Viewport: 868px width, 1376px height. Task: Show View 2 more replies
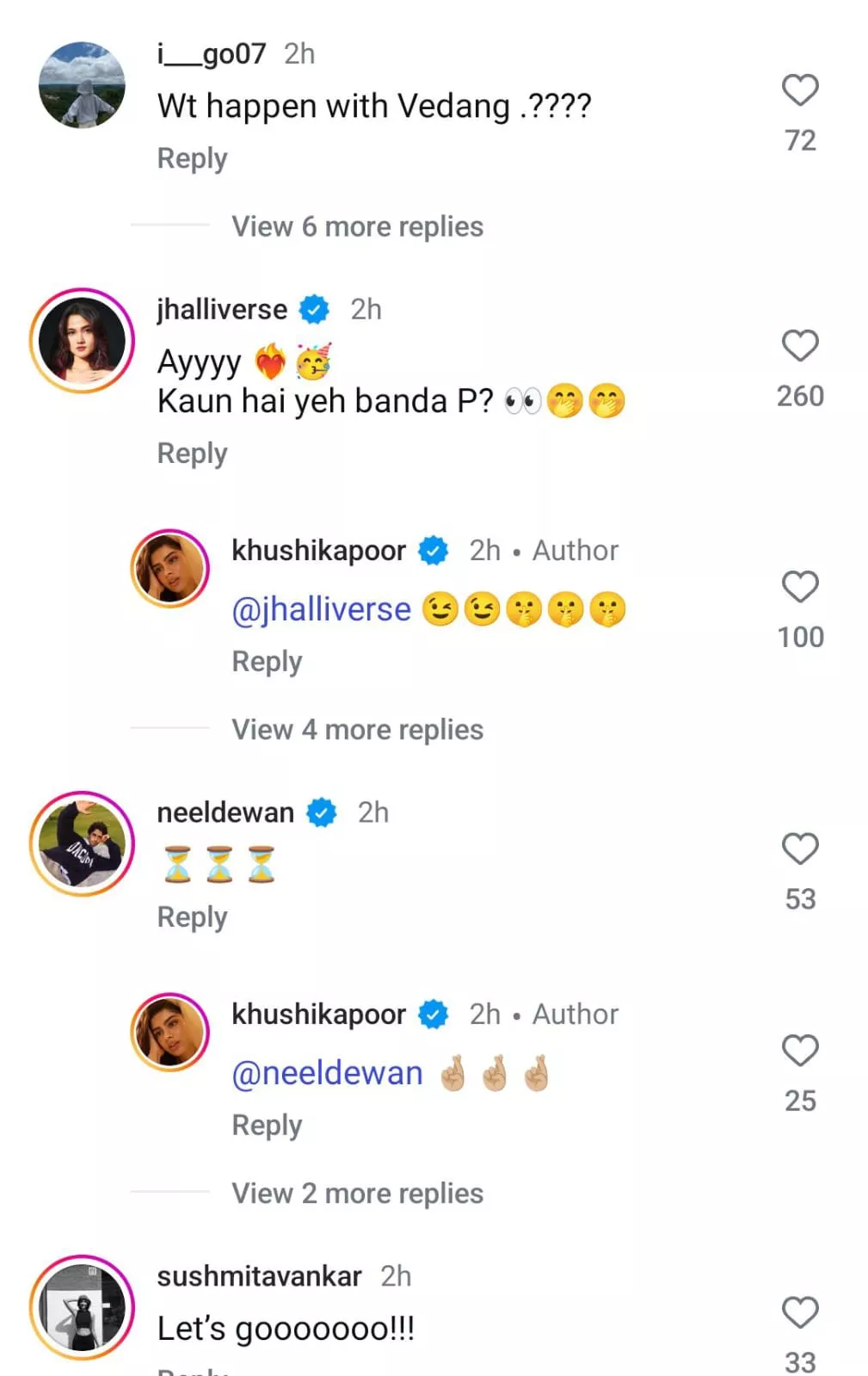pyautogui.click(x=357, y=1194)
